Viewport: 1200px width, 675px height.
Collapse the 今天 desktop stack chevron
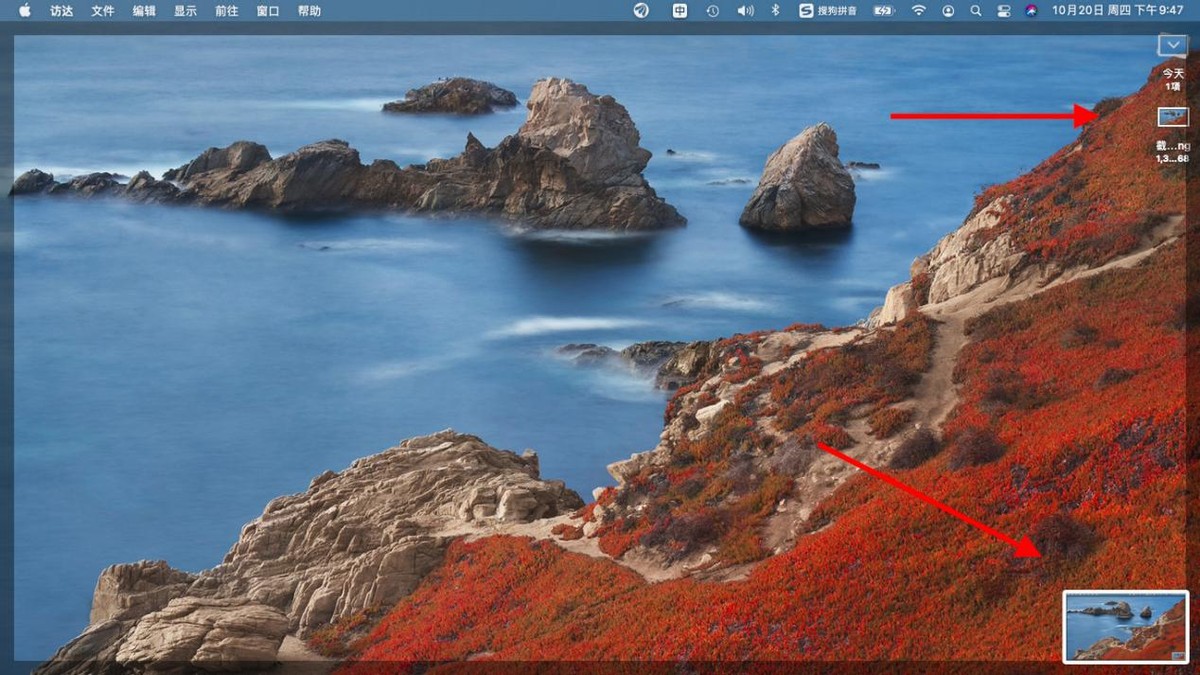click(1172, 45)
